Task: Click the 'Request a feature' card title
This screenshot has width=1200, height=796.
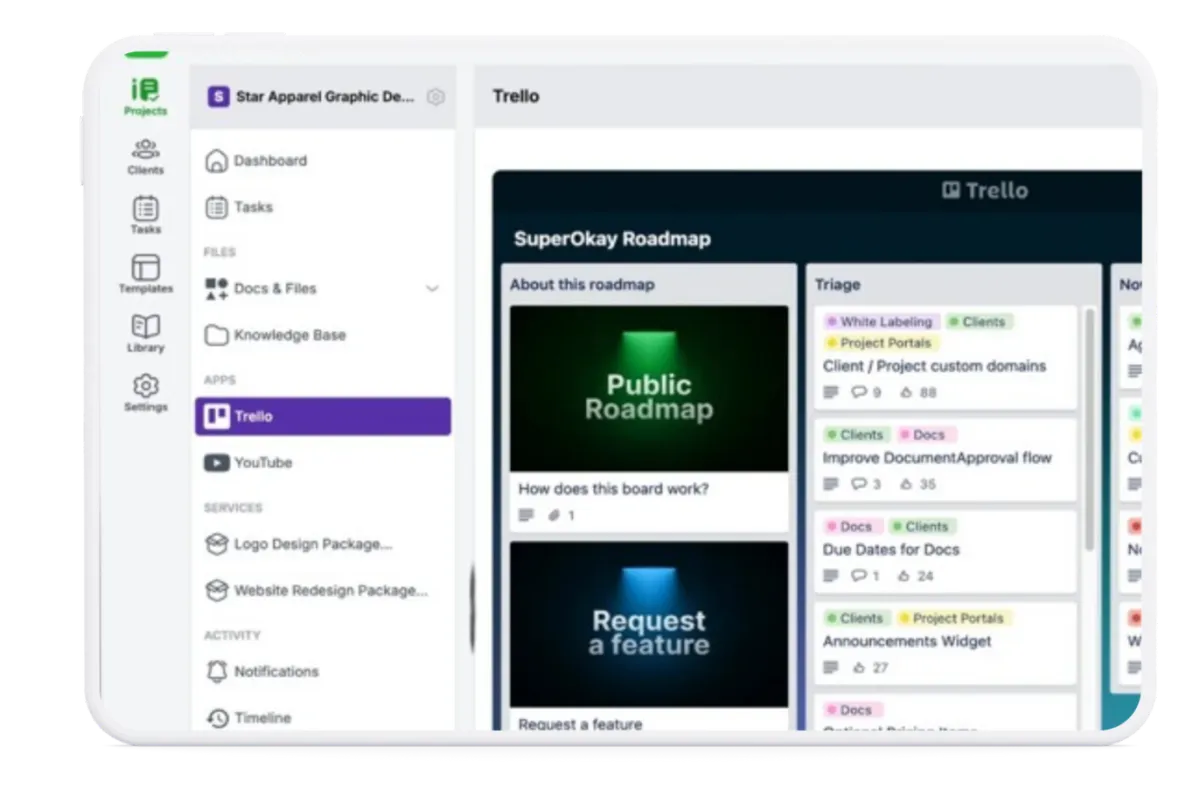Action: [x=580, y=724]
